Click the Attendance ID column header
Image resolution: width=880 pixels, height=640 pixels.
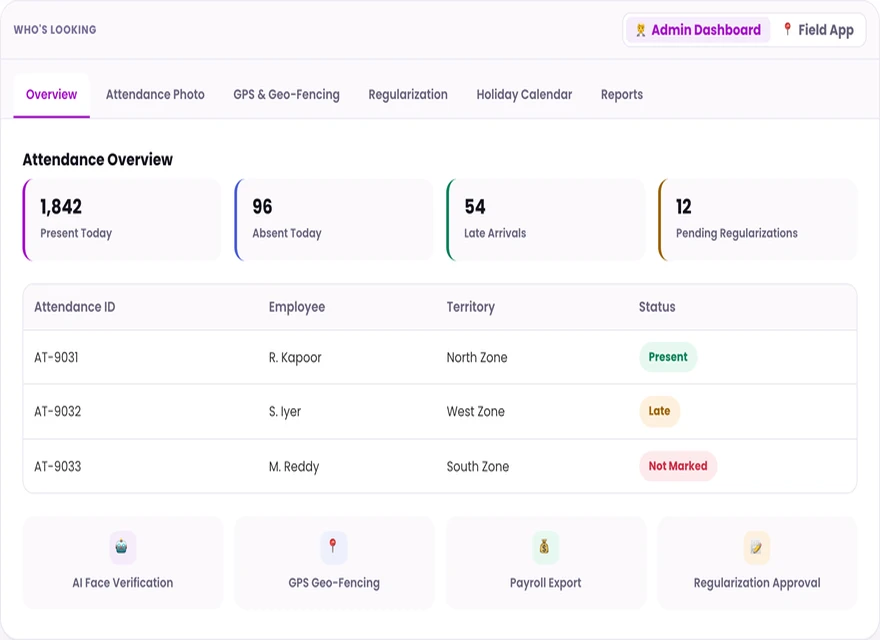(x=75, y=307)
